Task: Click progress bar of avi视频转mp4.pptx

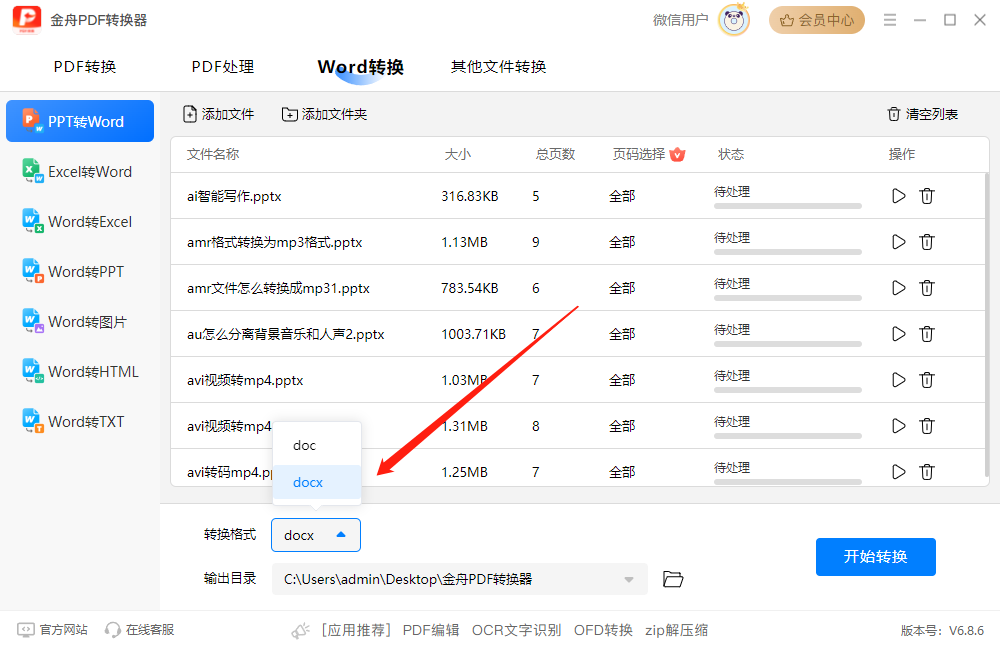Action: coord(788,390)
